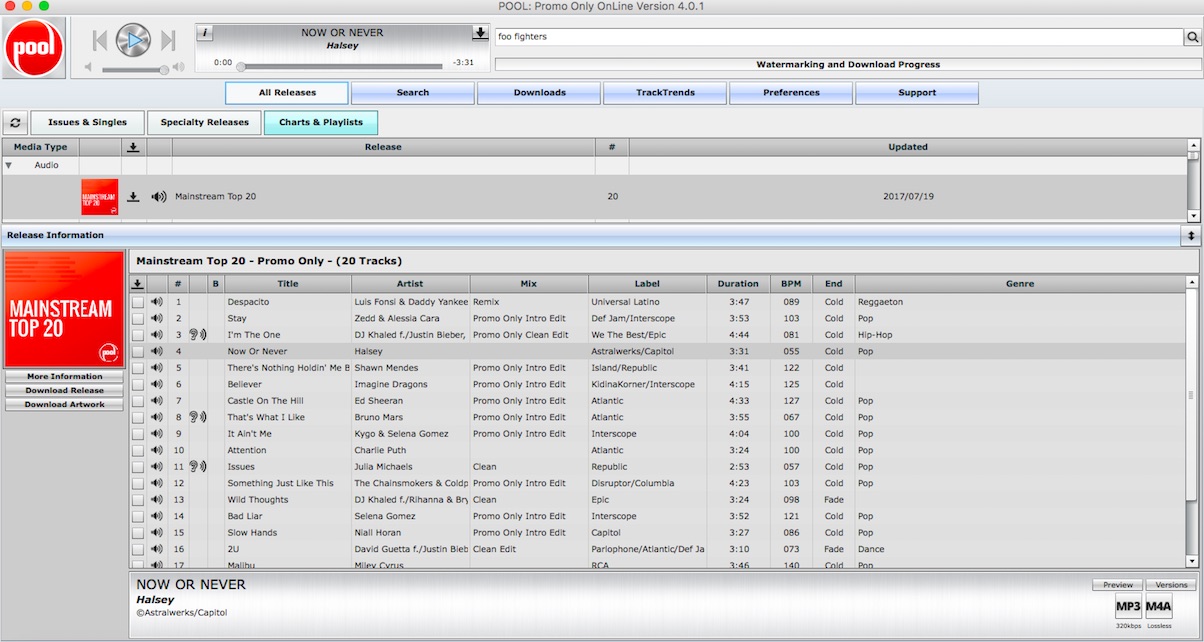Sort track list by Title column

[x=288, y=284]
